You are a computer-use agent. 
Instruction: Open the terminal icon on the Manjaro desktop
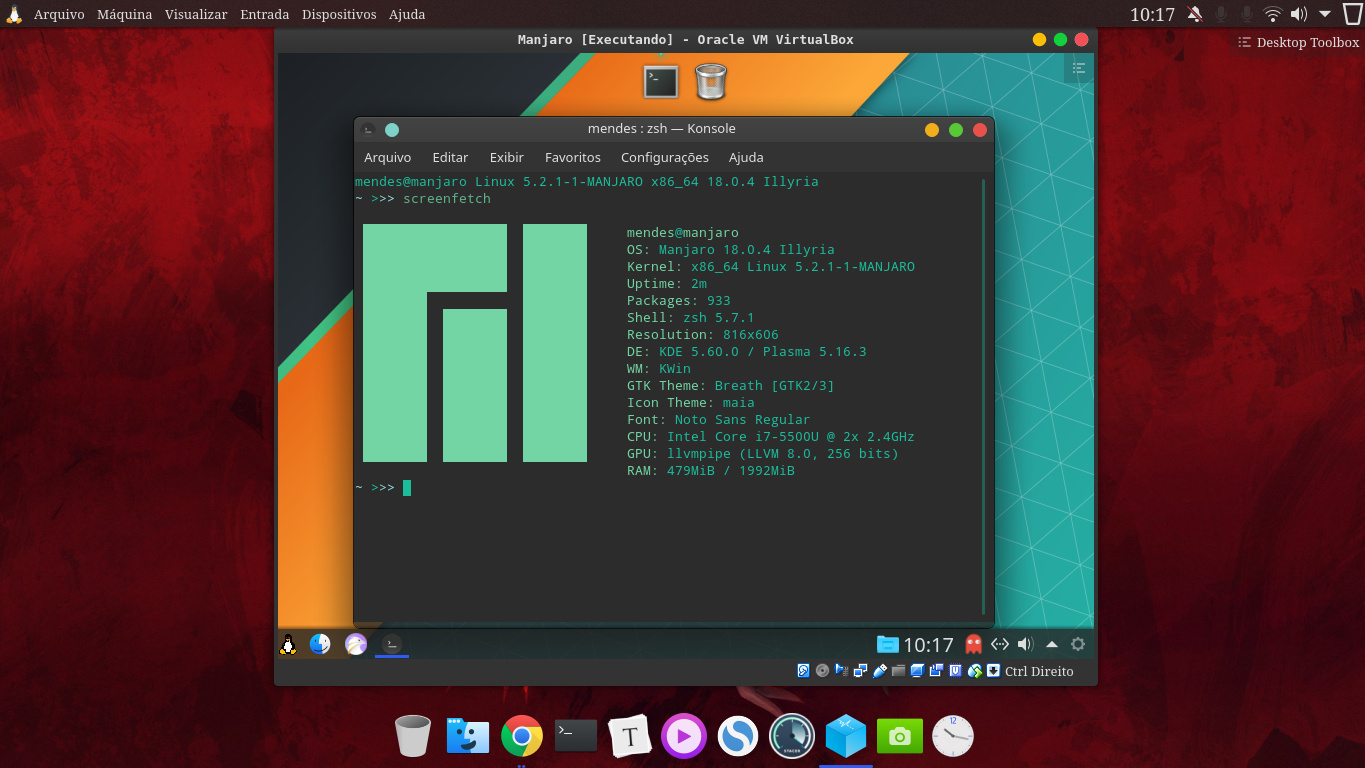[x=661, y=82]
